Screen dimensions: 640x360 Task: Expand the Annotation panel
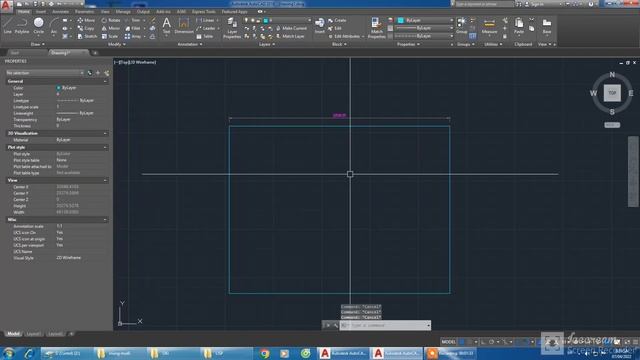click(190, 44)
